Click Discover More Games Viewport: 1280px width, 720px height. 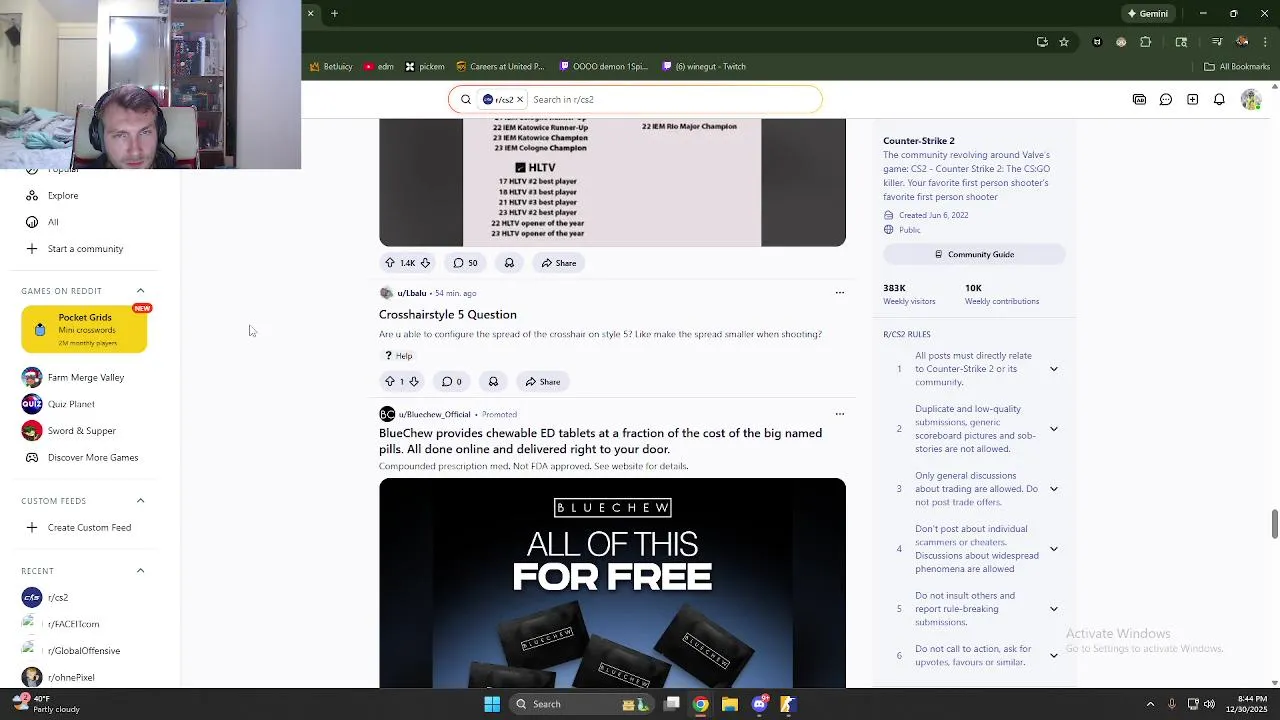coord(92,458)
